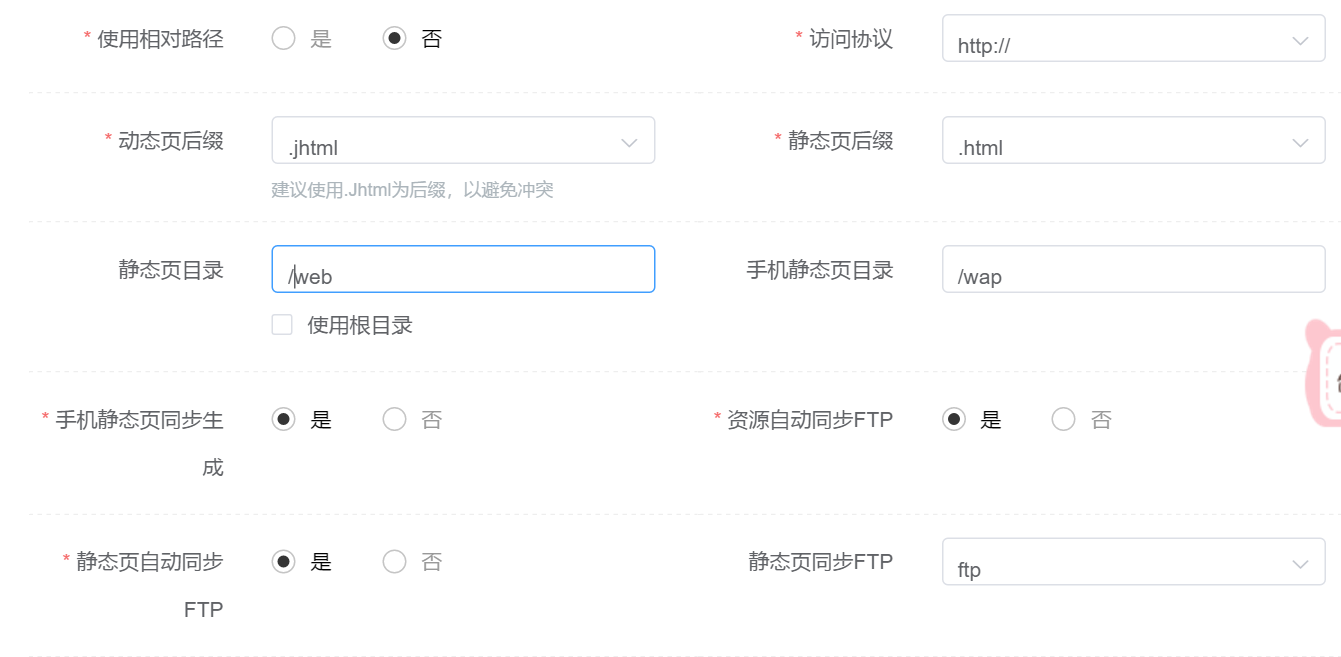Open the 访问协议 dropdown

(x=1132, y=39)
